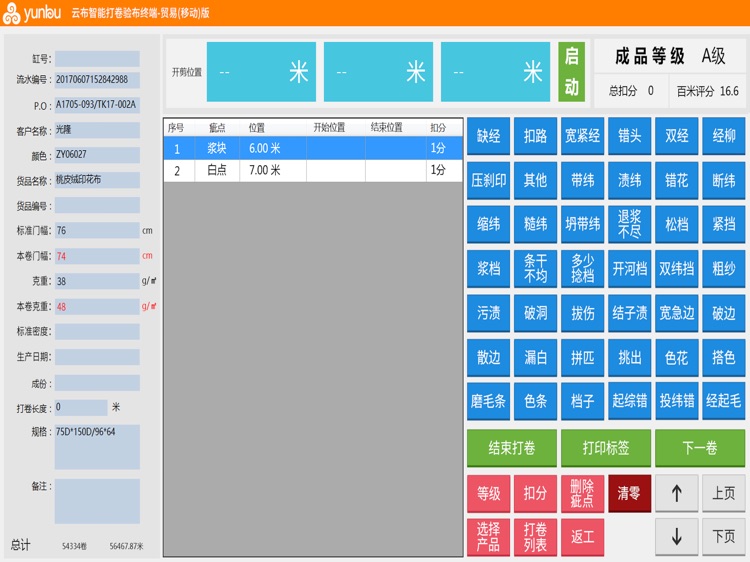Choose the 挑出 defect button
750x562 pixels.
coord(629,357)
